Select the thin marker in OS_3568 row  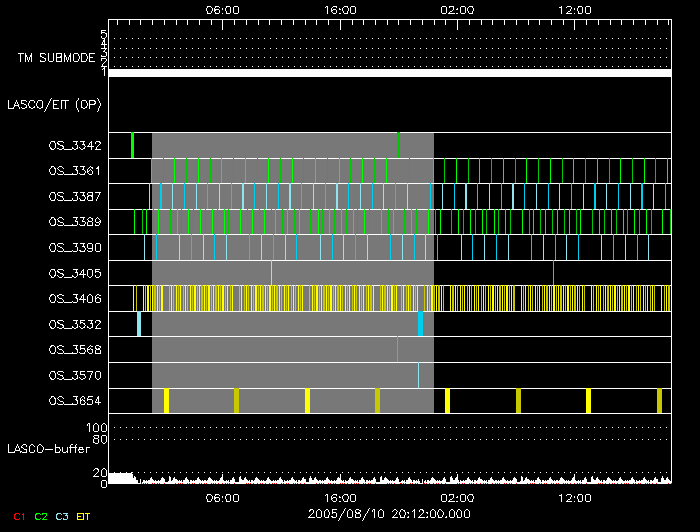click(397, 349)
